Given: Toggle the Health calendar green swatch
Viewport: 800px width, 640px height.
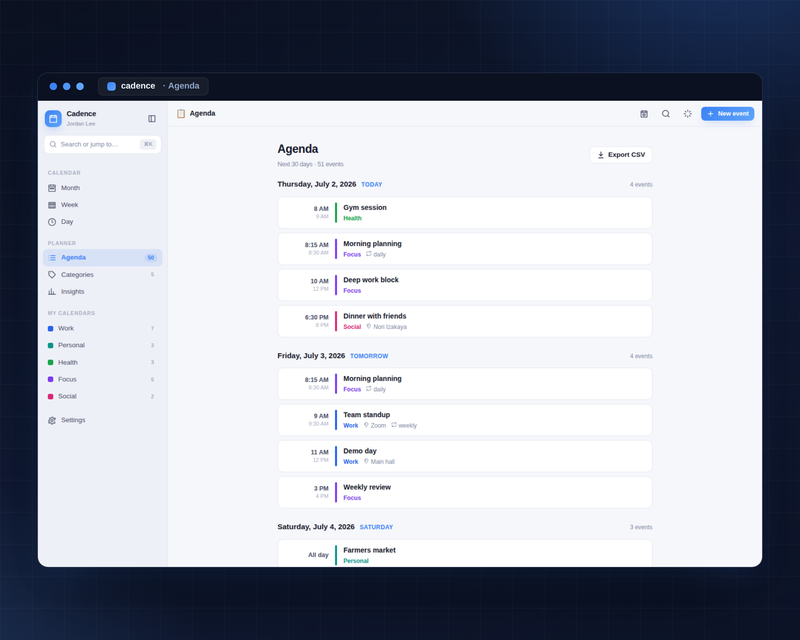Looking at the screenshot, I should (51, 362).
